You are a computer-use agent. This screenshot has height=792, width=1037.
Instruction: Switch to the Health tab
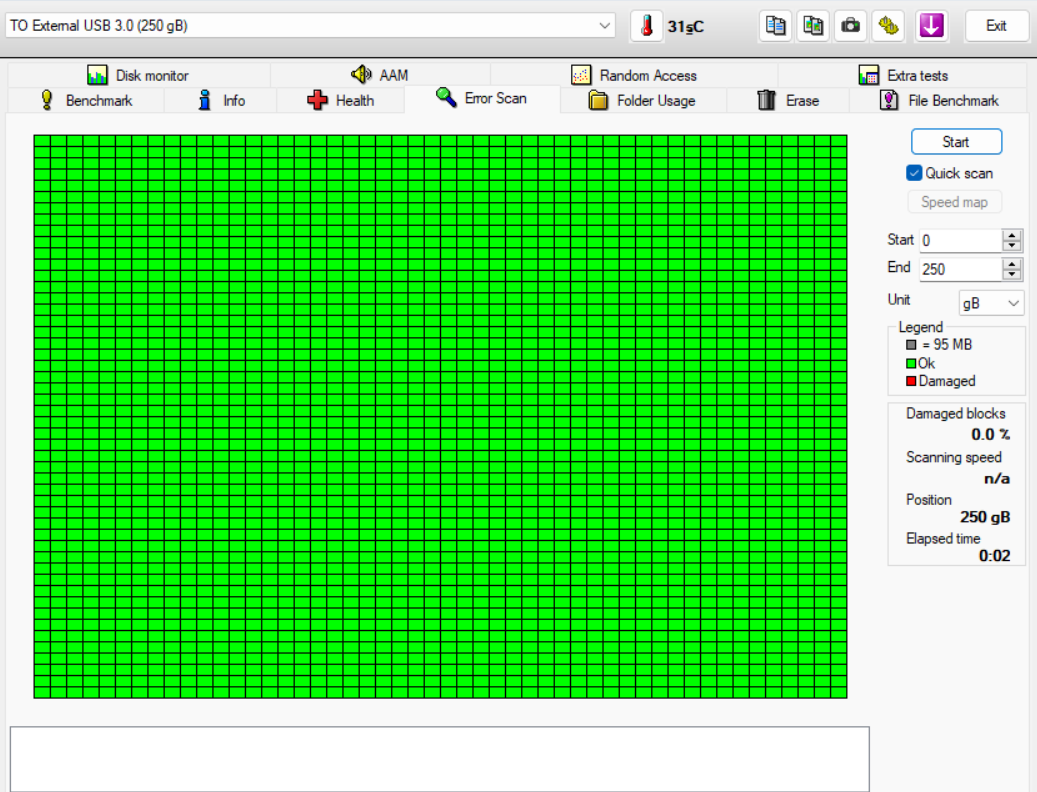pyautogui.click(x=341, y=100)
